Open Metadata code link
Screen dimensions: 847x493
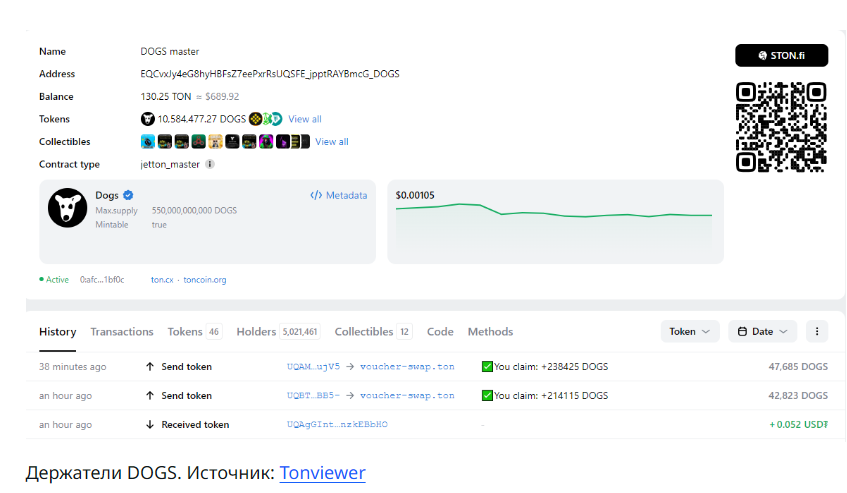tap(339, 195)
